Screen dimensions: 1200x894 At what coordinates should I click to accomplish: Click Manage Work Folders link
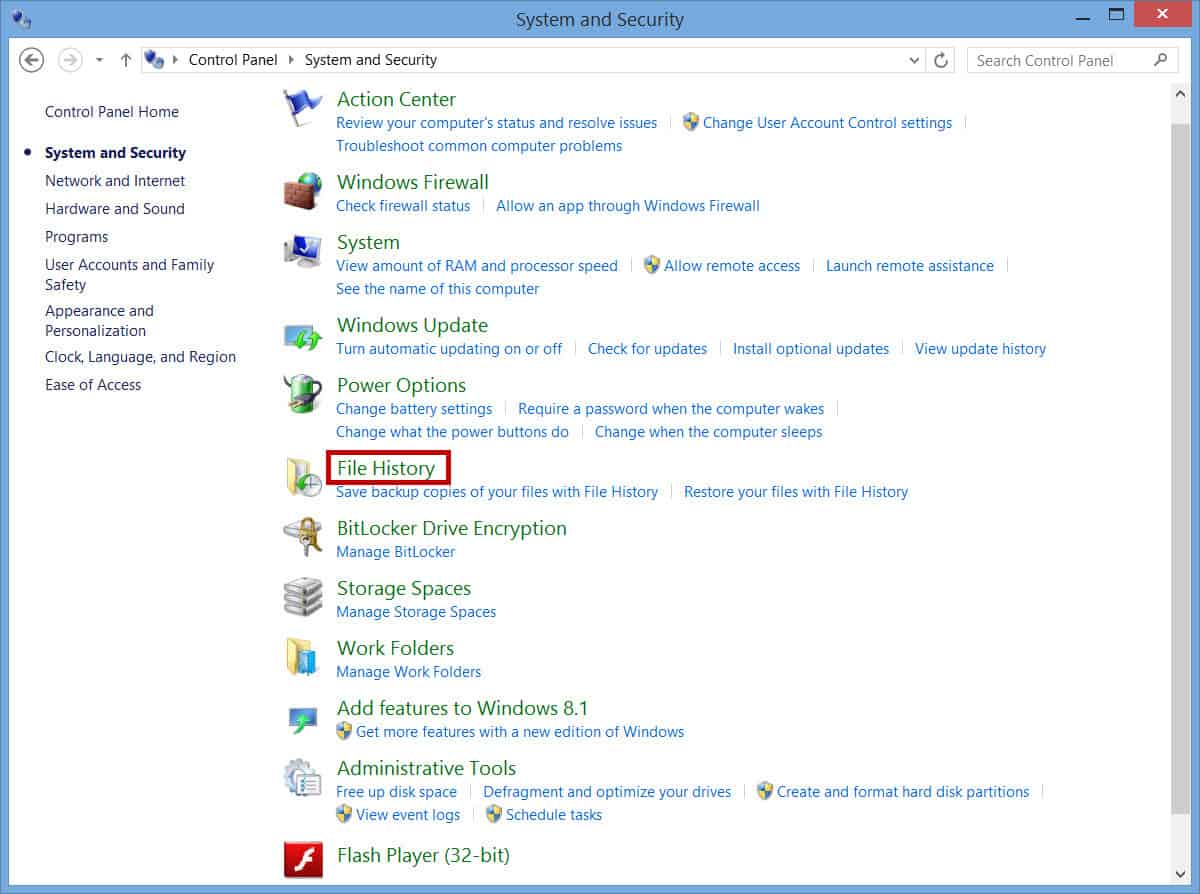point(408,672)
